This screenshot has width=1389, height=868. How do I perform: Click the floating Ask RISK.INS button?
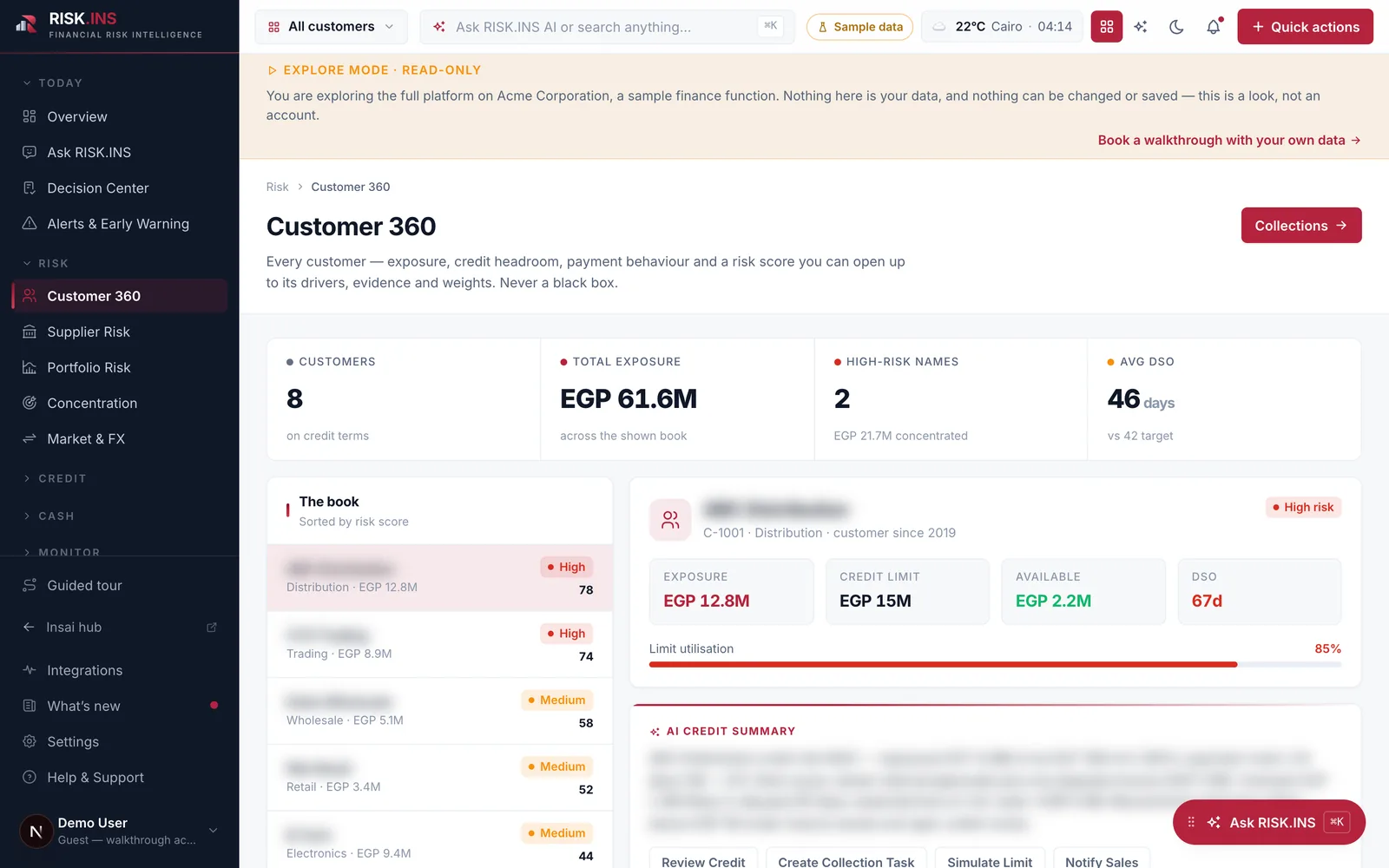pos(1269,822)
